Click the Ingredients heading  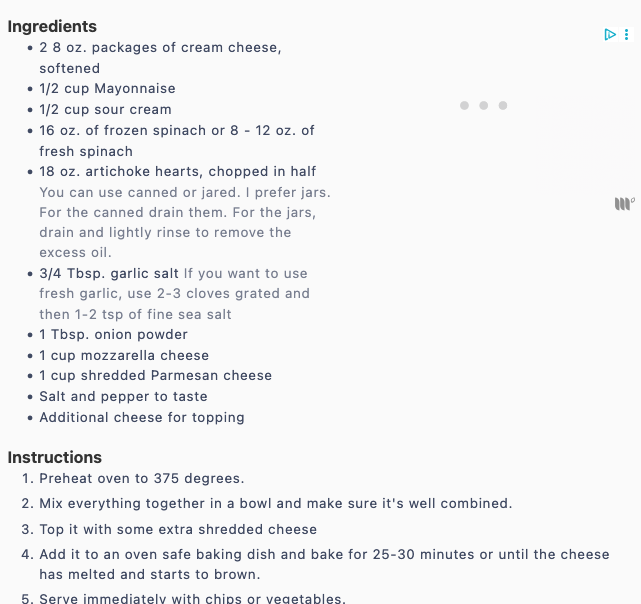pyautogui.click(x=52, y=26)
